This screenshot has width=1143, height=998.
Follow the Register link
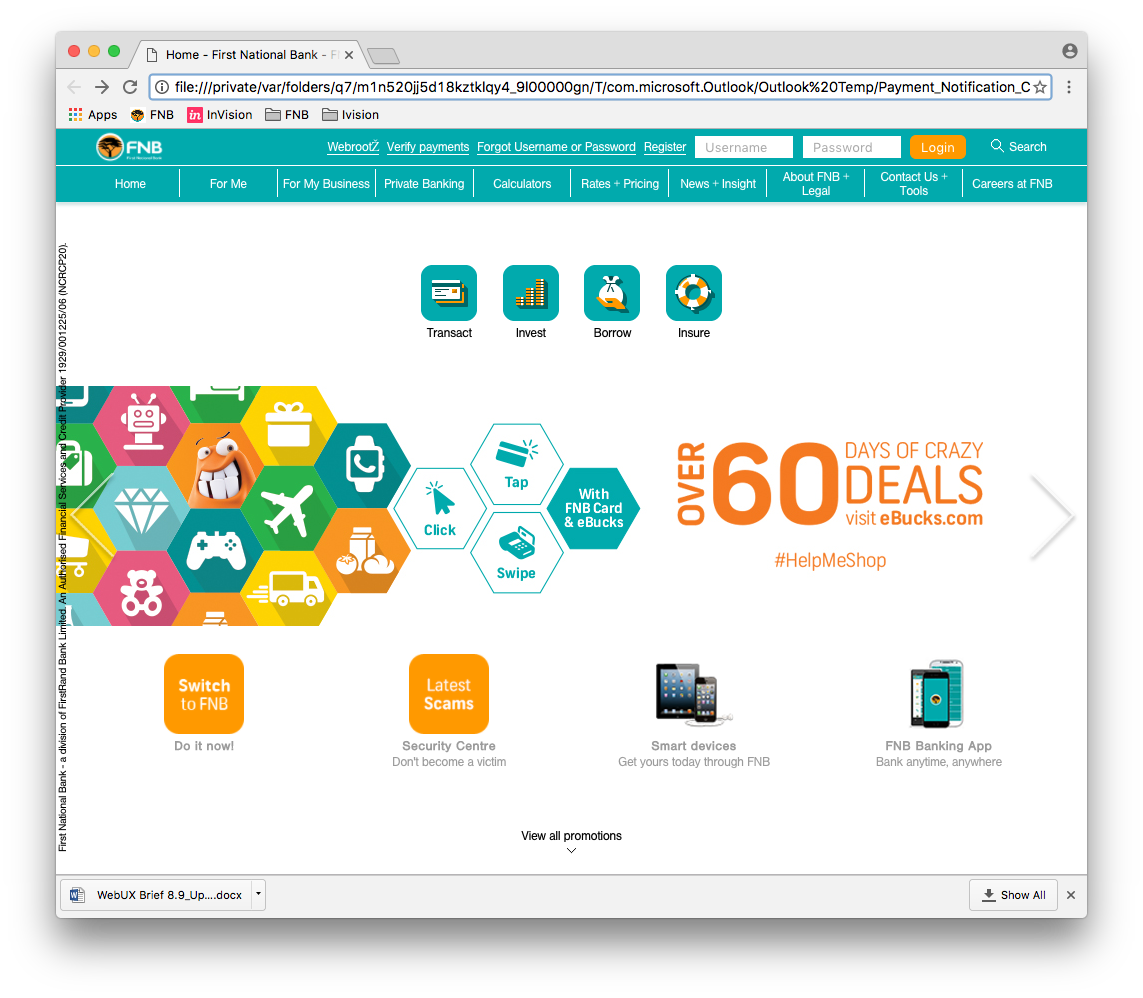(665, 147)
